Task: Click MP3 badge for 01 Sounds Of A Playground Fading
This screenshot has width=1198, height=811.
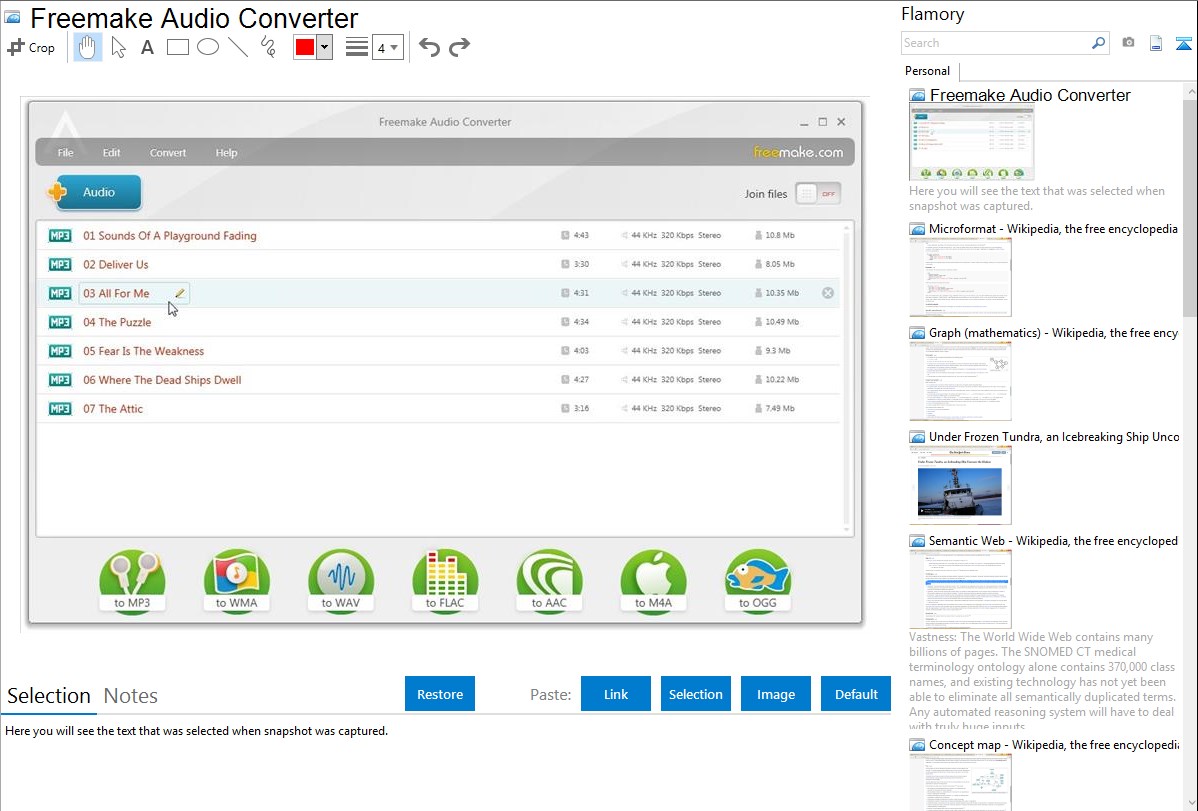Action: (x=60, y=235)
